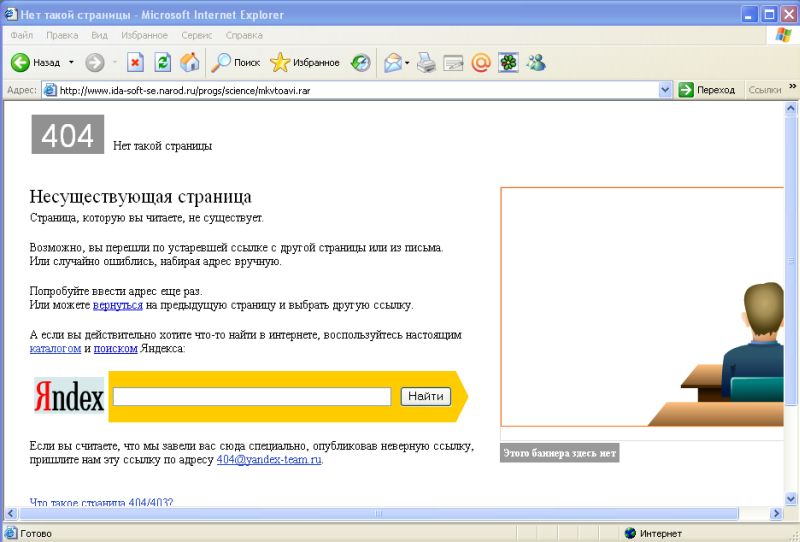This screenshot has width=800, height=542.
Task: Click the Найти search button
Action: point(426,396)
